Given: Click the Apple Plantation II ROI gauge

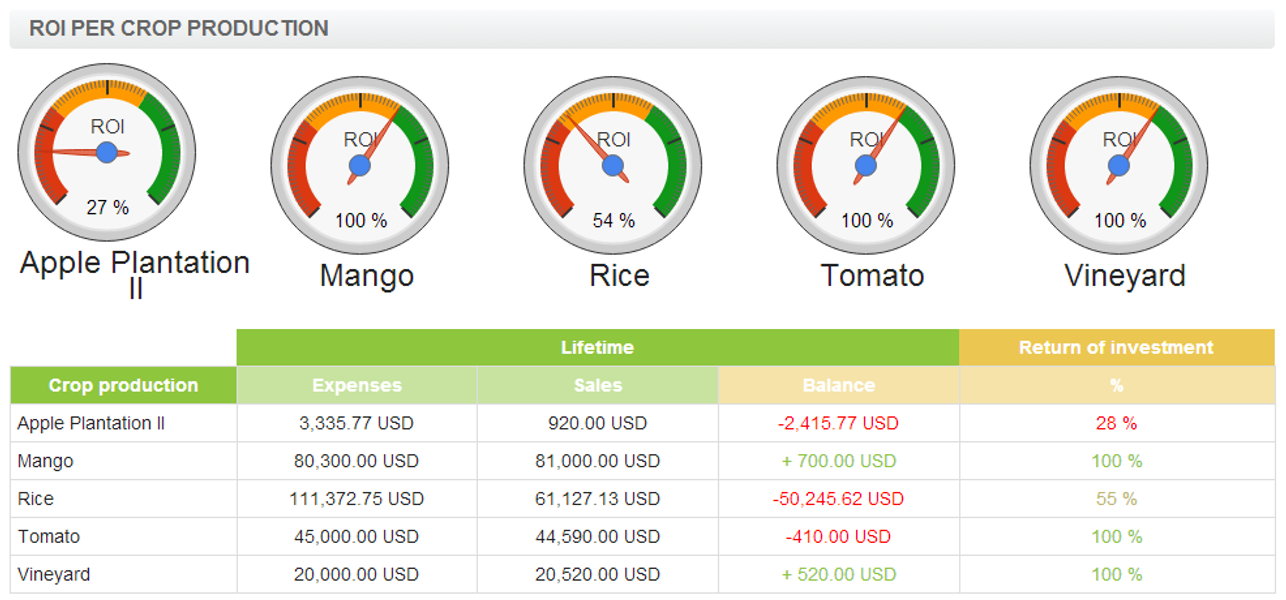Looking at the screenshot, I should click(x=107, y=152).
